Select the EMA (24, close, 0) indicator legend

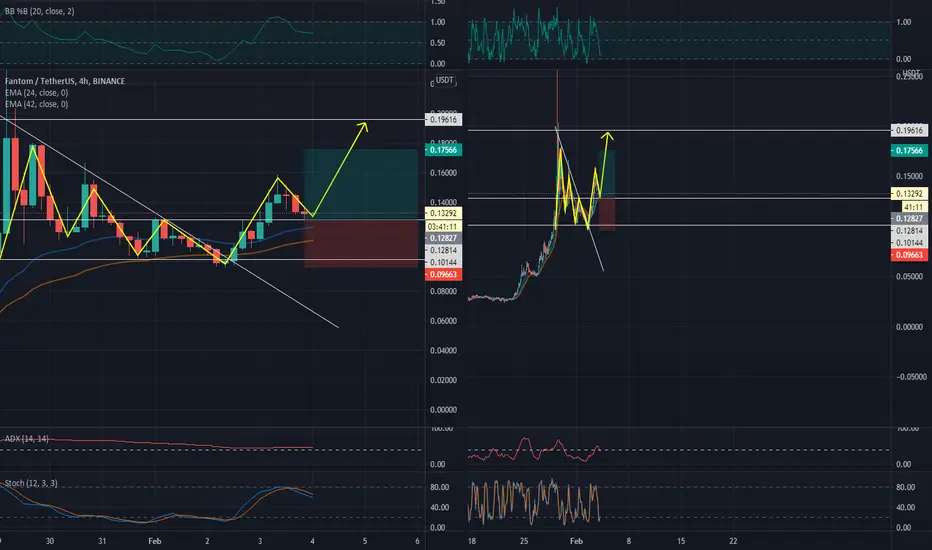36,93
